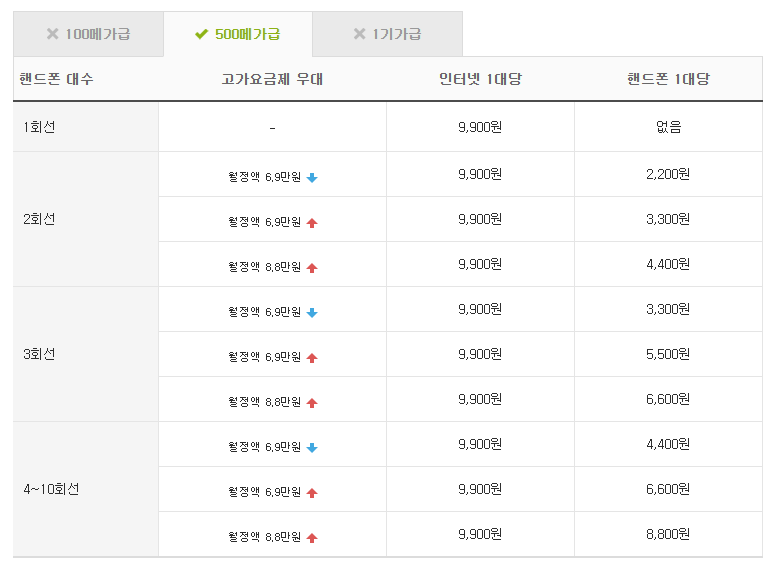This screenshot has height=570, width=777.
Task: Click red up arrow beside 8.8만원 in 3회선 group
Action: click(312, 403)
